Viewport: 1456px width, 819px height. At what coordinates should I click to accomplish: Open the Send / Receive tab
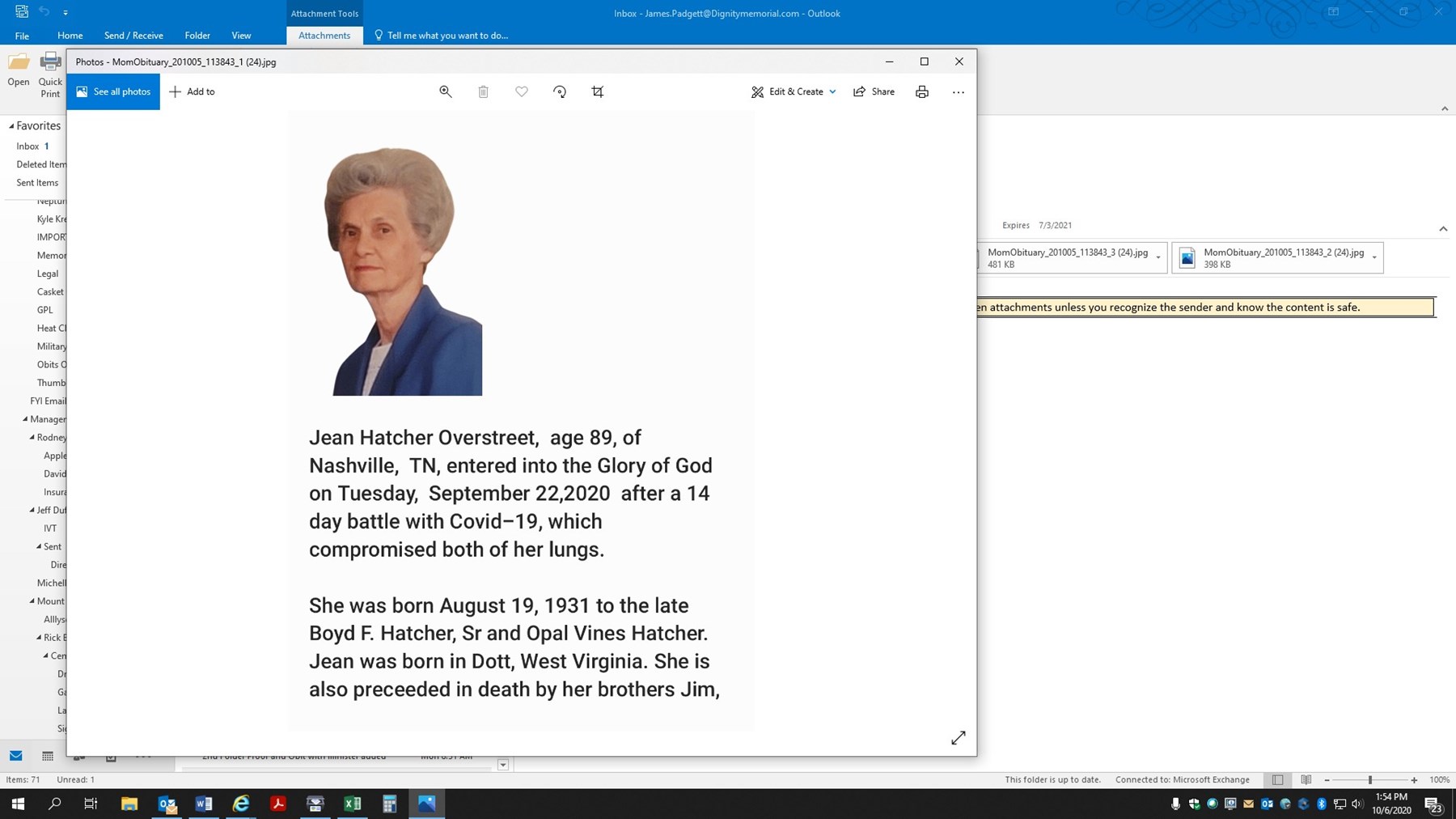[x=133, y=35]
